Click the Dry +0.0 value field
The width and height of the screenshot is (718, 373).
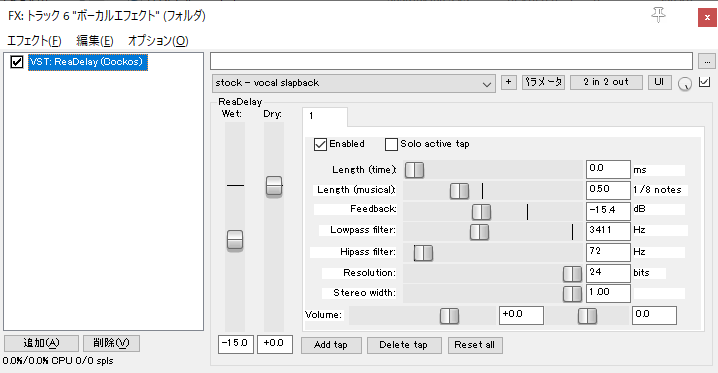click(x=275, y=344)
